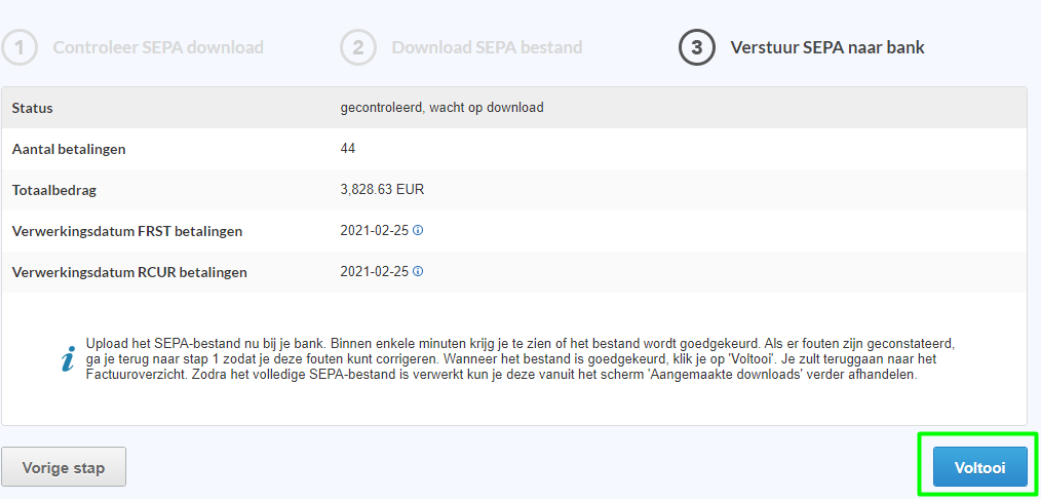The height and width of the screenshot is (499, 1041).
Task: Click the large blue italic info icon
Action: (x=67, y=358)
